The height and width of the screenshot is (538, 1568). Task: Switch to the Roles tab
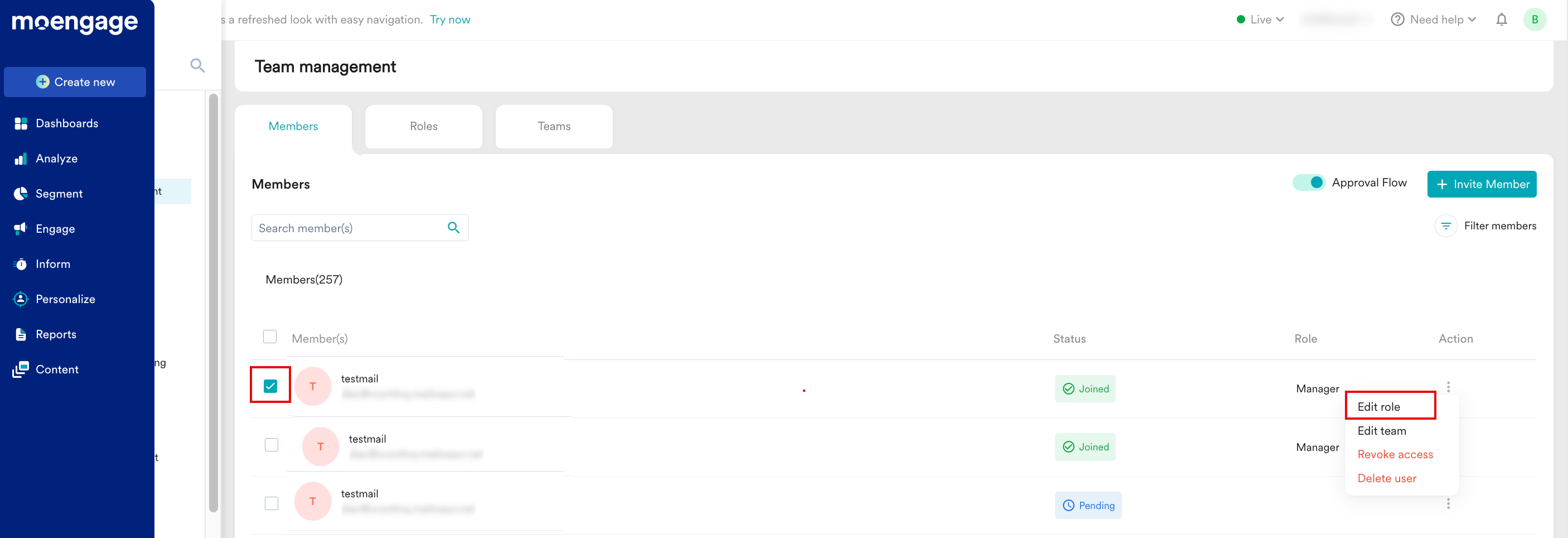click(423, 127)
